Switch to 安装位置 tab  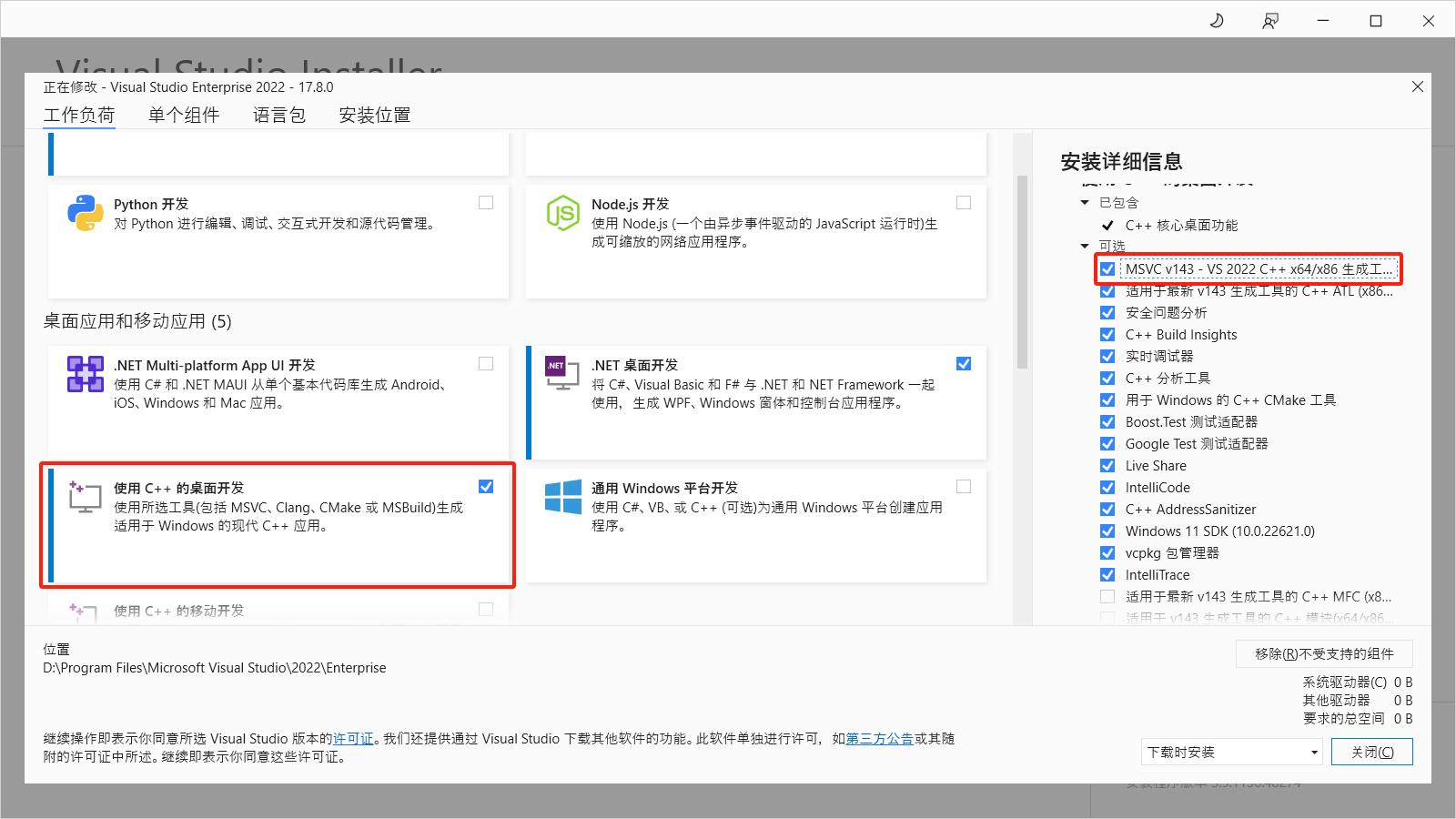pyautogui.click(x=375, y=116)
